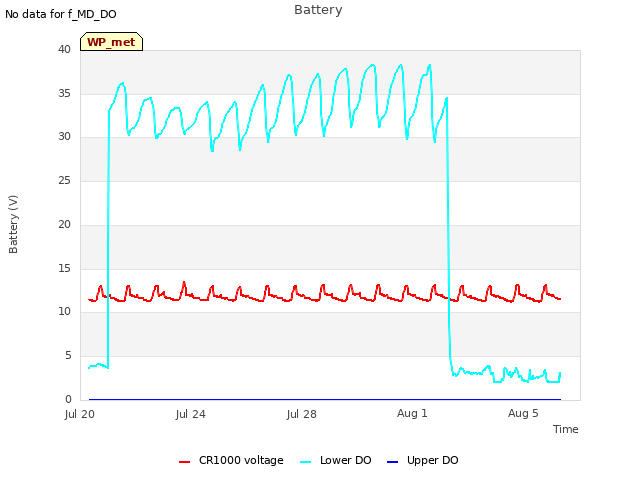Click the 35 y-axis tick label
The image size is (640, 480).
click(x=64, y=93)
